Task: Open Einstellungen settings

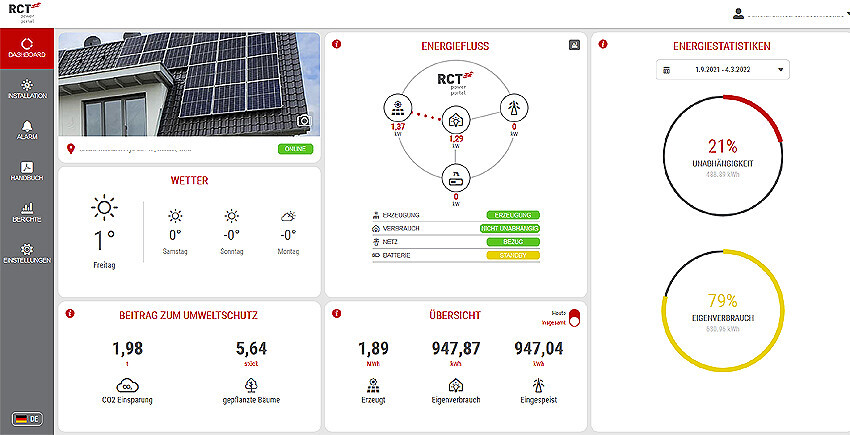Action: (x=27, y=252)
